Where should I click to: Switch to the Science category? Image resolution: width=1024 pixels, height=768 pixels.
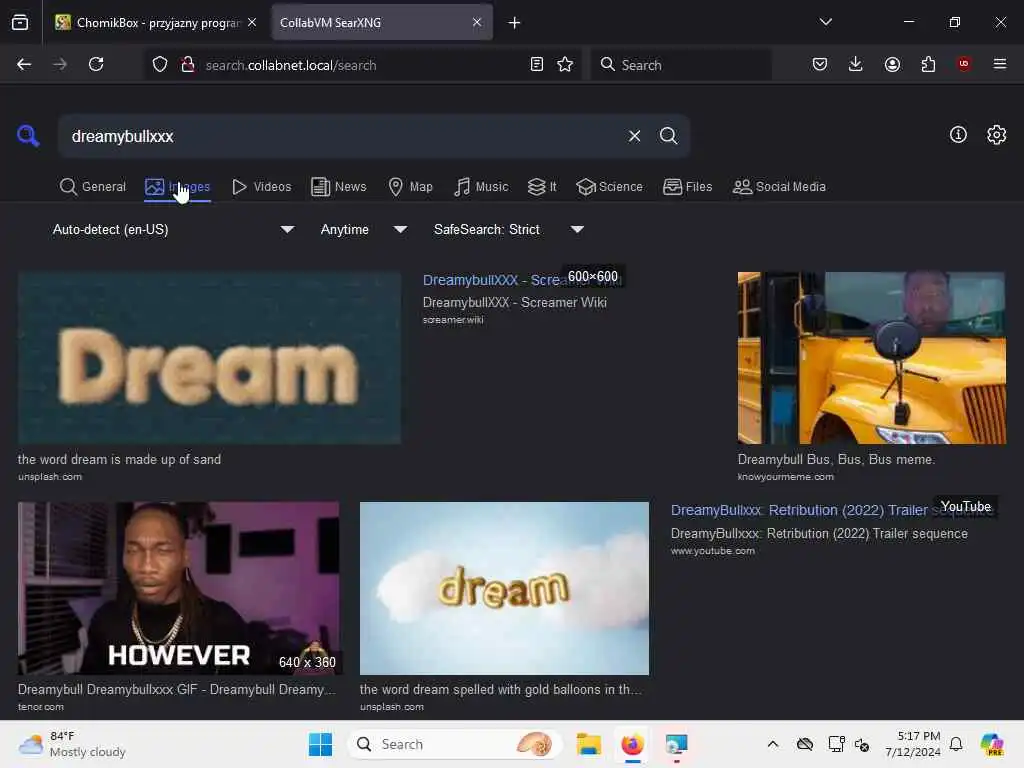(610, 187)
